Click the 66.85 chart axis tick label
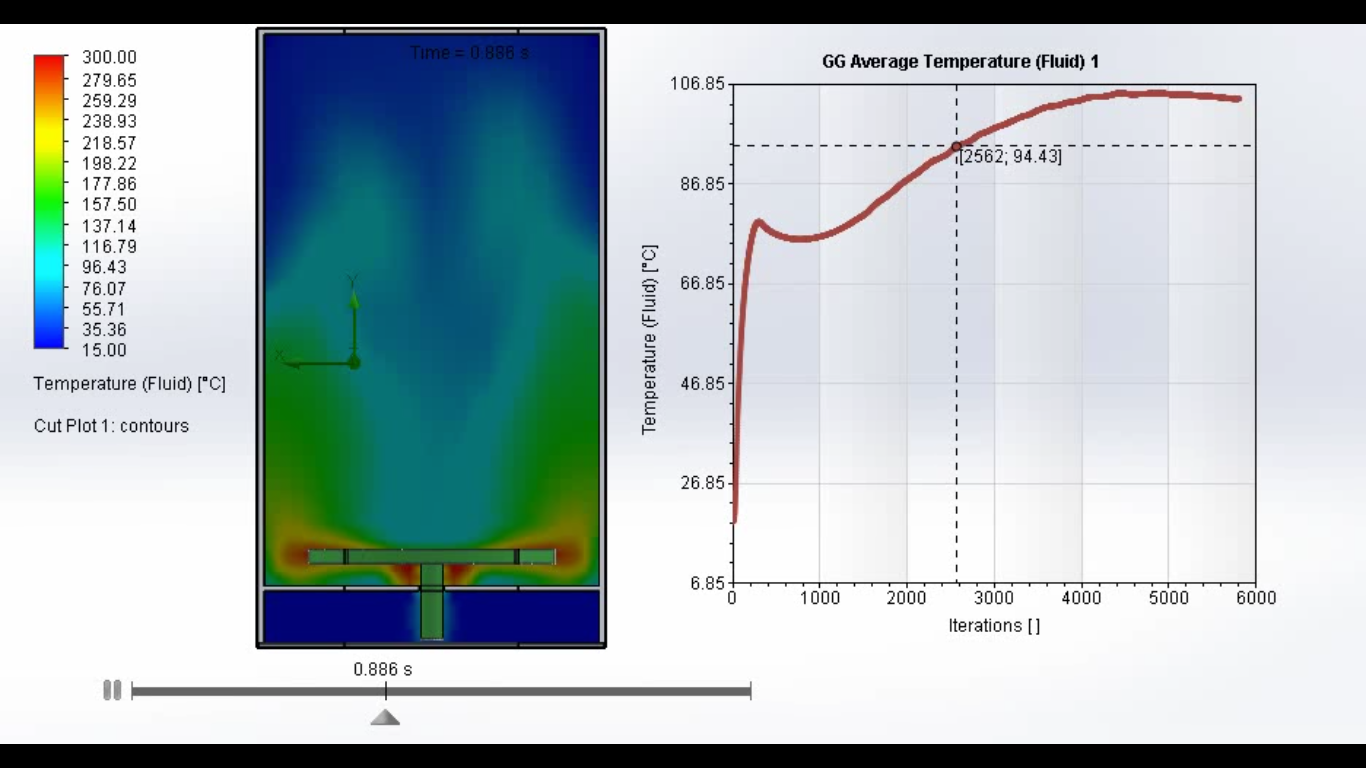The height and width of the screenshot is (768, 1366). (701, 284)
